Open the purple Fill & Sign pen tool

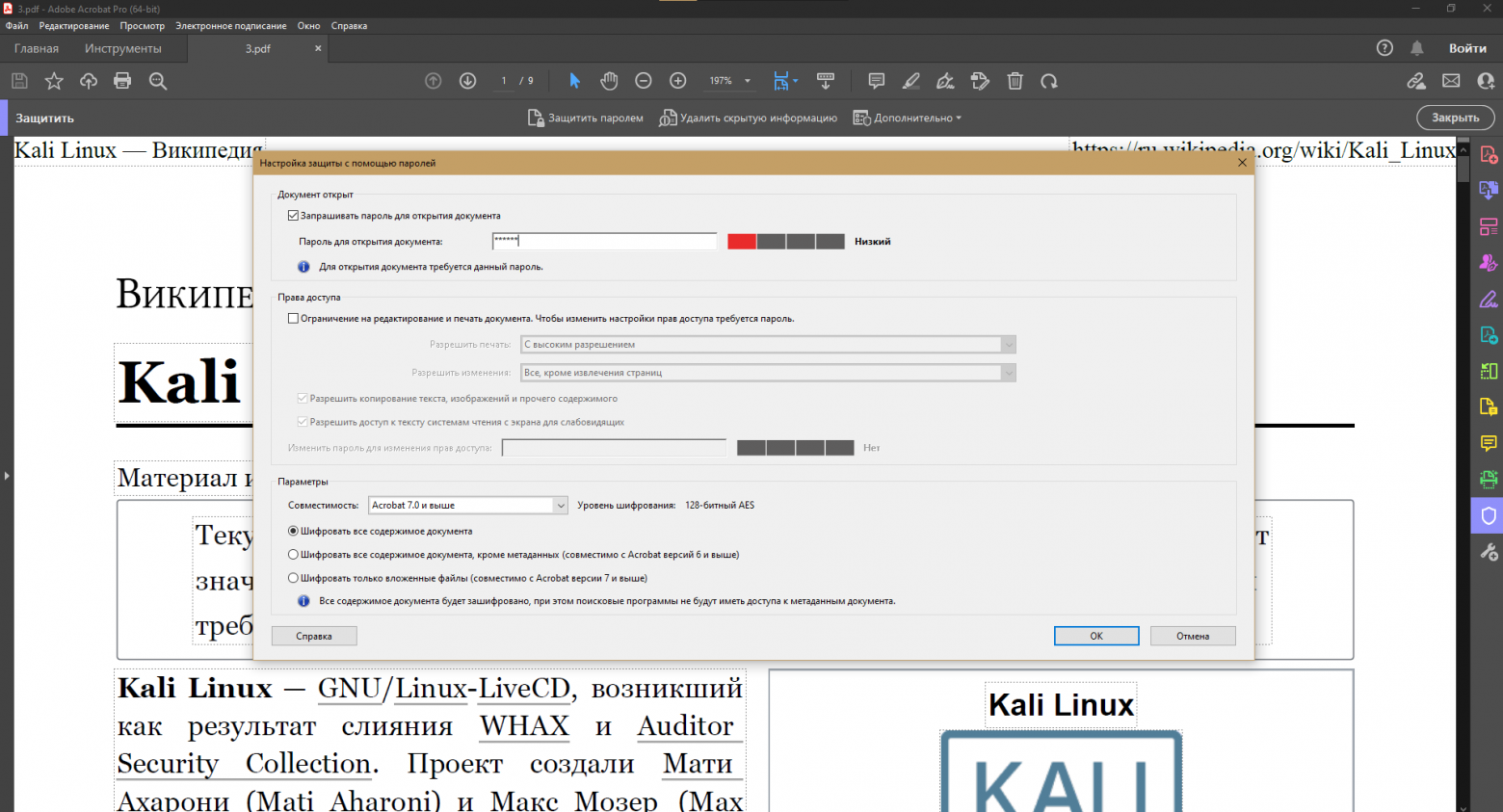pyautogui.click(x=1489, y=299)
